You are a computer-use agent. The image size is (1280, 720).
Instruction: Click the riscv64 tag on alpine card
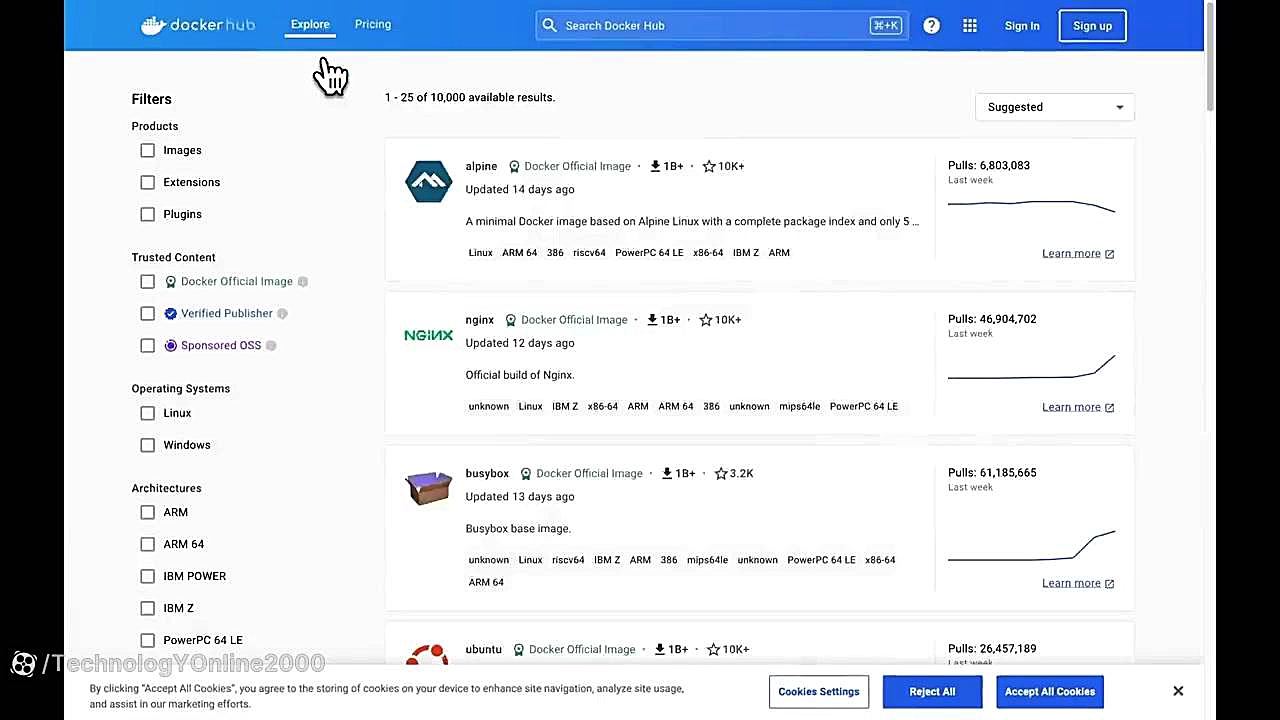pos(589,253)
